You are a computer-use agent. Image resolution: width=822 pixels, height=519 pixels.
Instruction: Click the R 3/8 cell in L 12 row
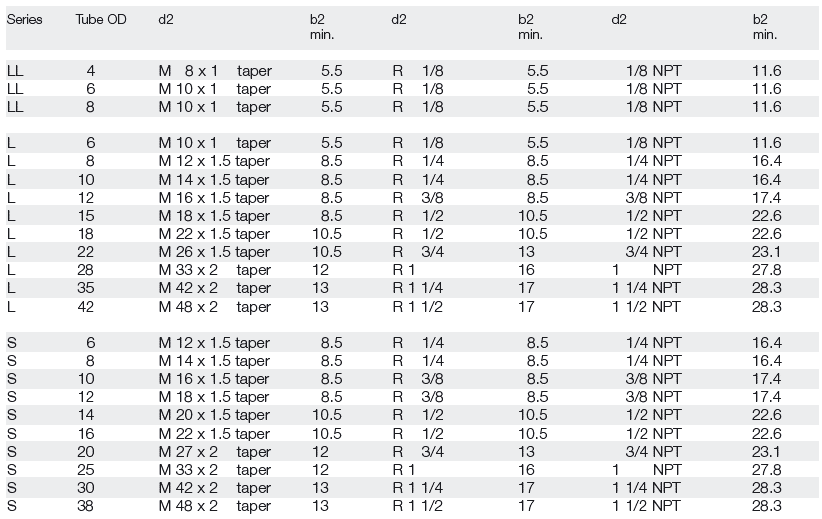click(x=418, y=198)
